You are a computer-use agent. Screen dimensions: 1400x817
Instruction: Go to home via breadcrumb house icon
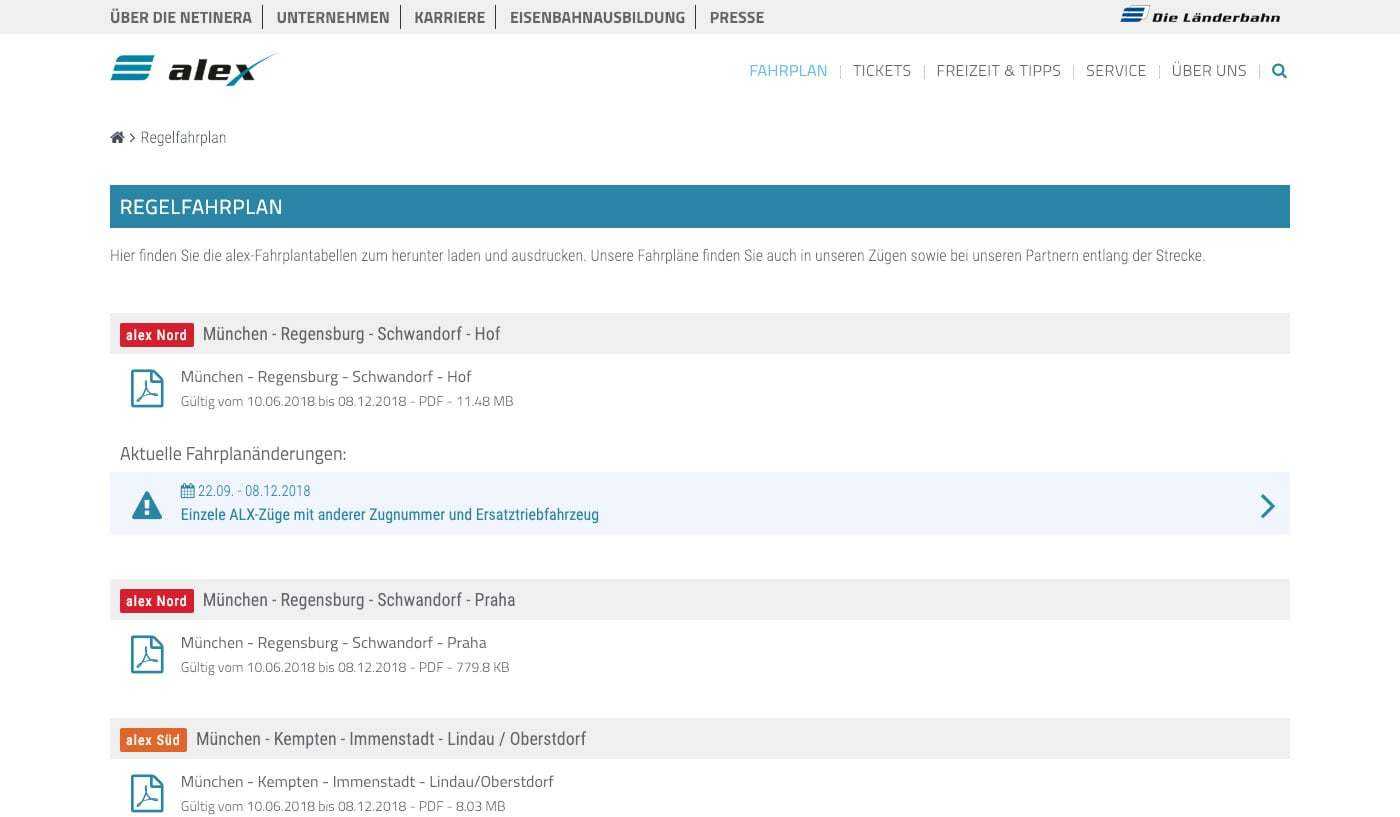pyautogui.click(x=117, y=138)
